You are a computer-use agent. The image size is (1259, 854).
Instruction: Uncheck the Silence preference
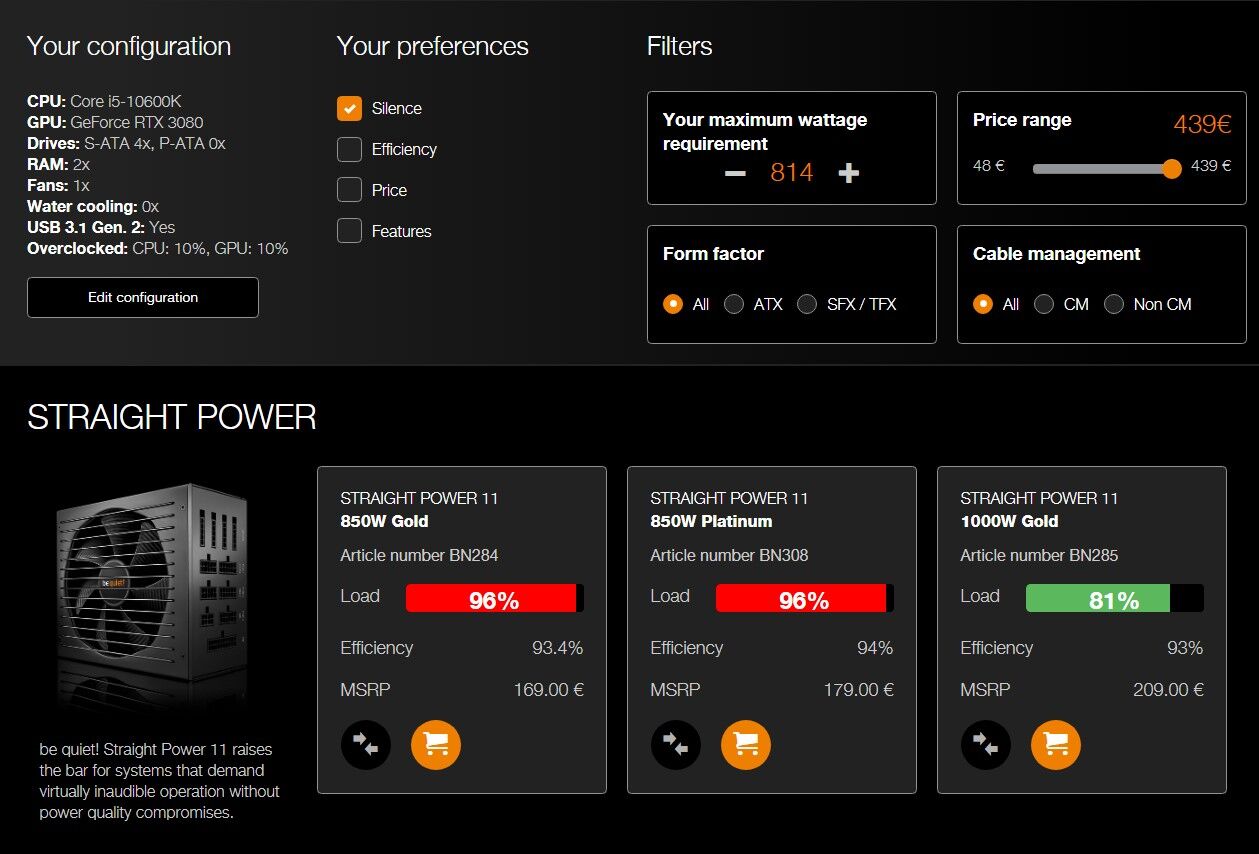pos(349,108)
